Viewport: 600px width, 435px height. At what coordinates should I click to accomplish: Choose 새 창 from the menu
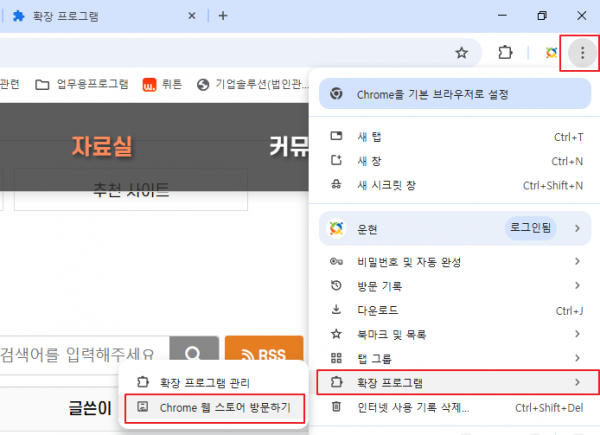(x=455, y=161)
